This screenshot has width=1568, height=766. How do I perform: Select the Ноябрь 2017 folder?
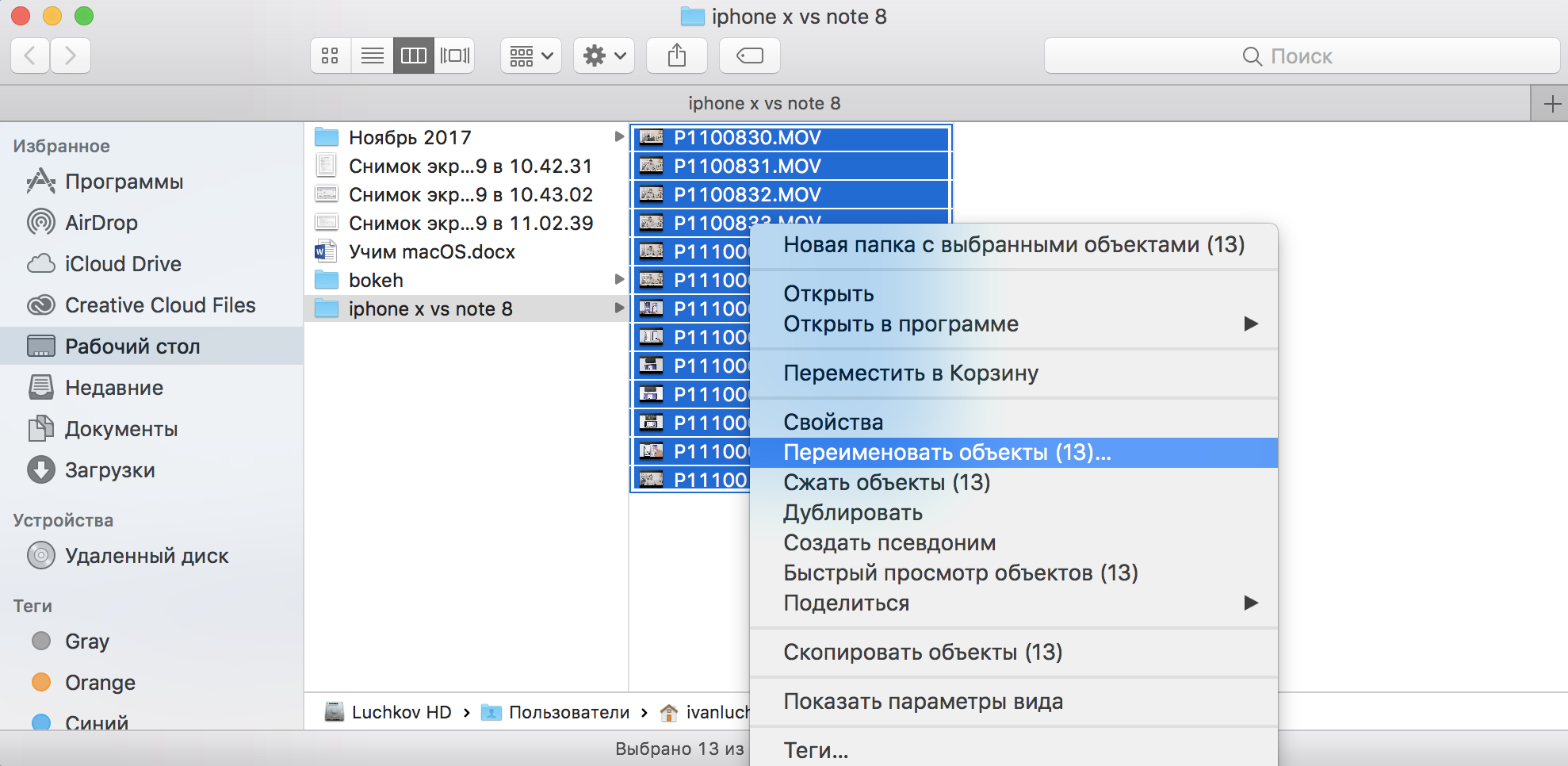(x=466, y=137)
